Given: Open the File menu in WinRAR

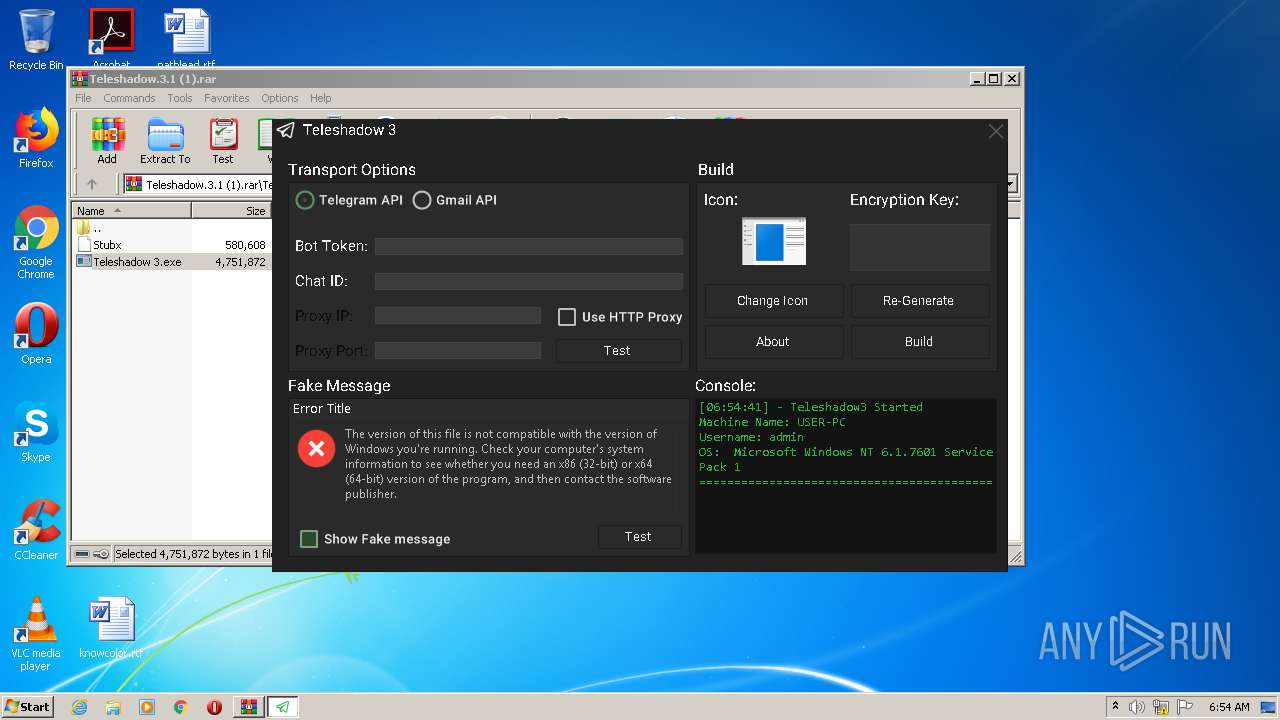Looking at the screenshot, I should pos(83,98).
